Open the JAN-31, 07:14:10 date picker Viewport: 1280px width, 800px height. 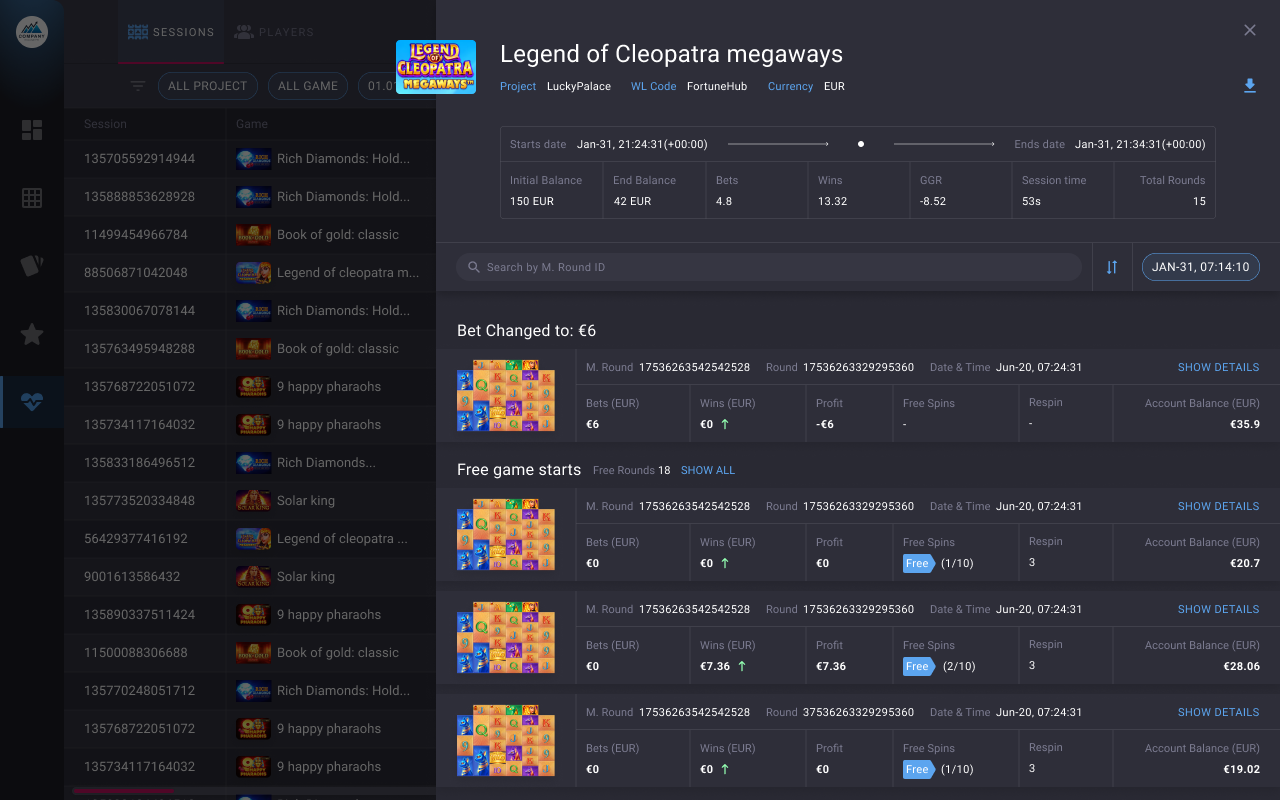pyautogui.click(x=1200, y=267)
